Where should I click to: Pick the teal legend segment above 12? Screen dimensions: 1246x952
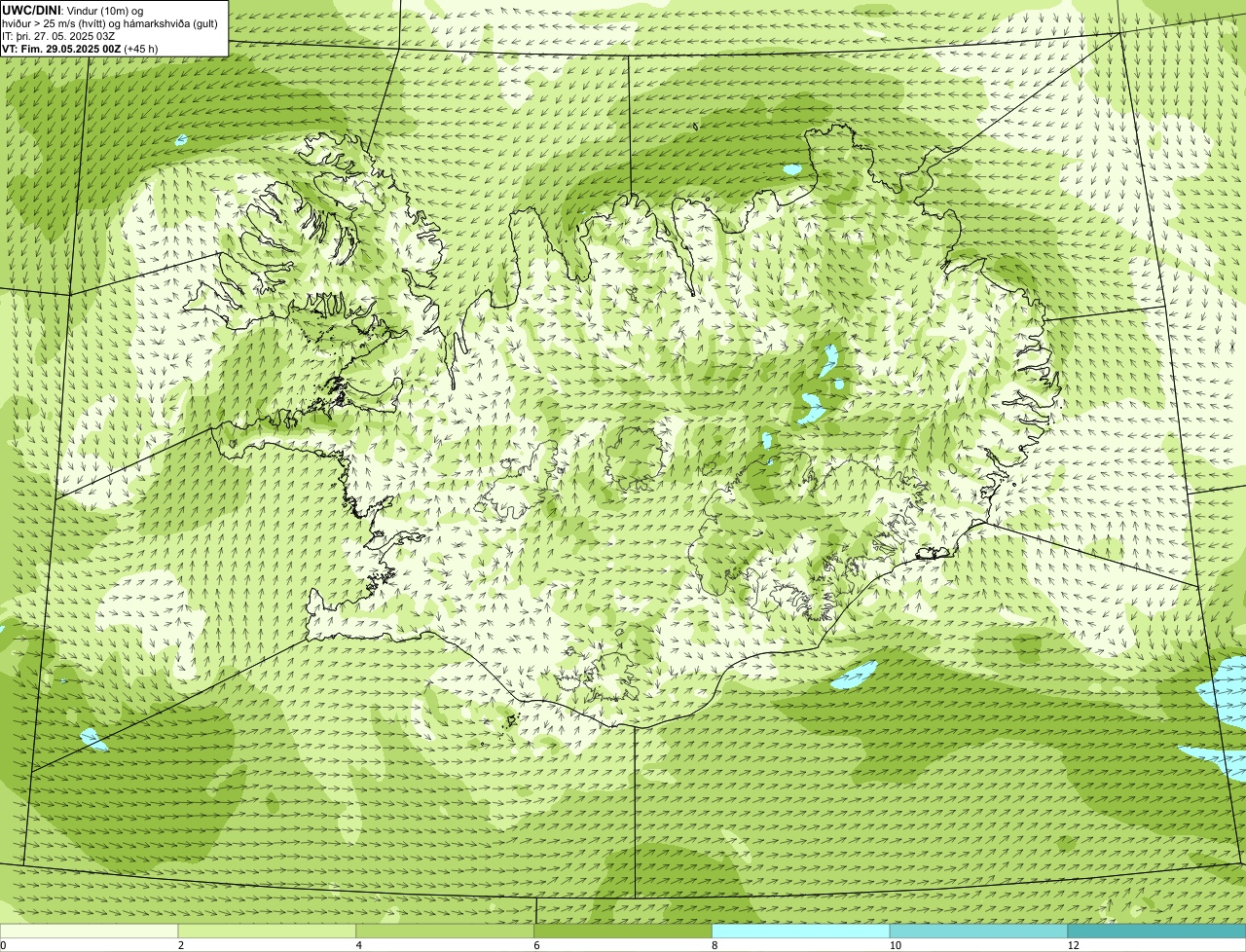pos(1156,932)
